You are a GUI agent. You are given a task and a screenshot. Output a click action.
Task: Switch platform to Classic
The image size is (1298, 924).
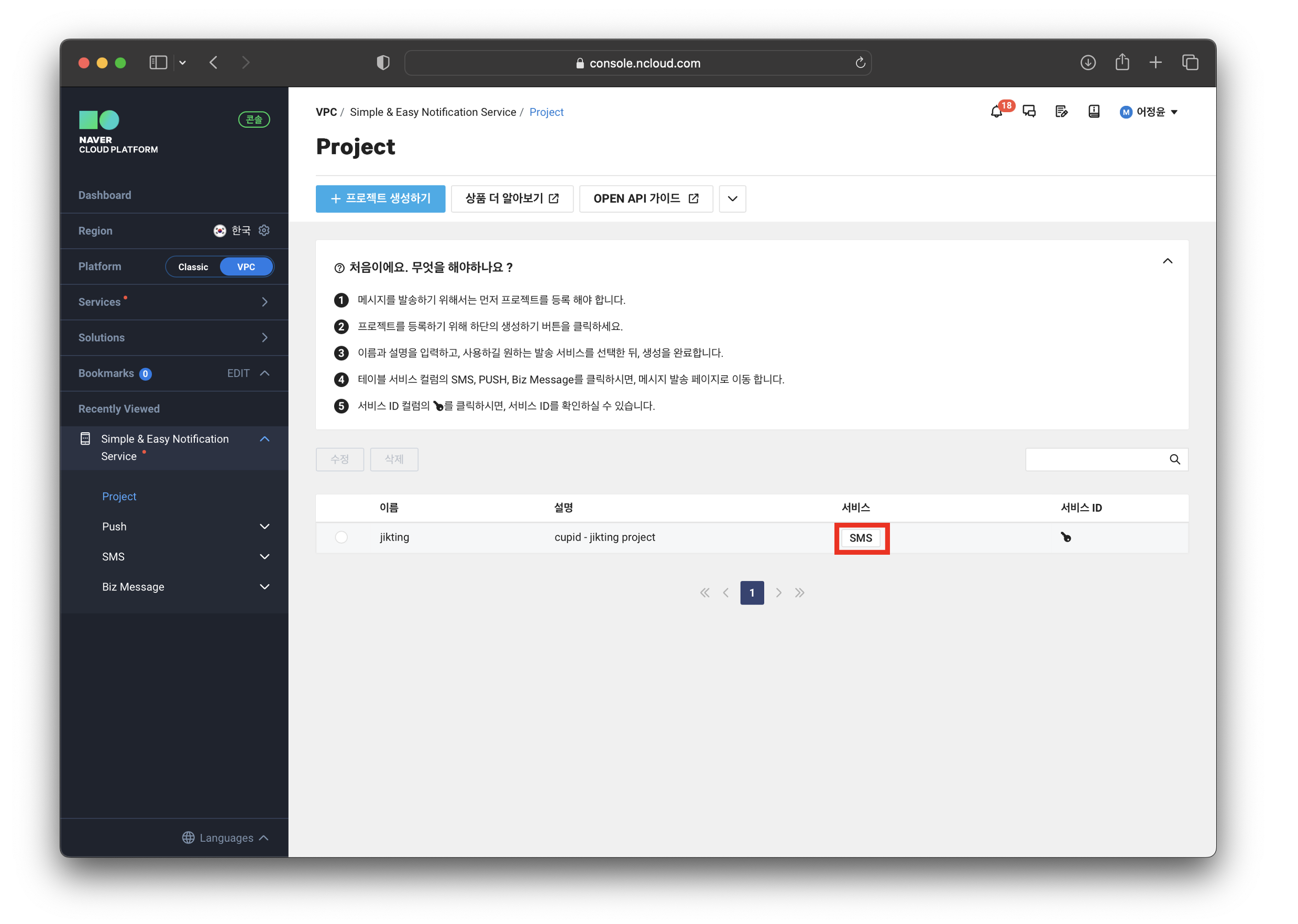pos(193,267)
